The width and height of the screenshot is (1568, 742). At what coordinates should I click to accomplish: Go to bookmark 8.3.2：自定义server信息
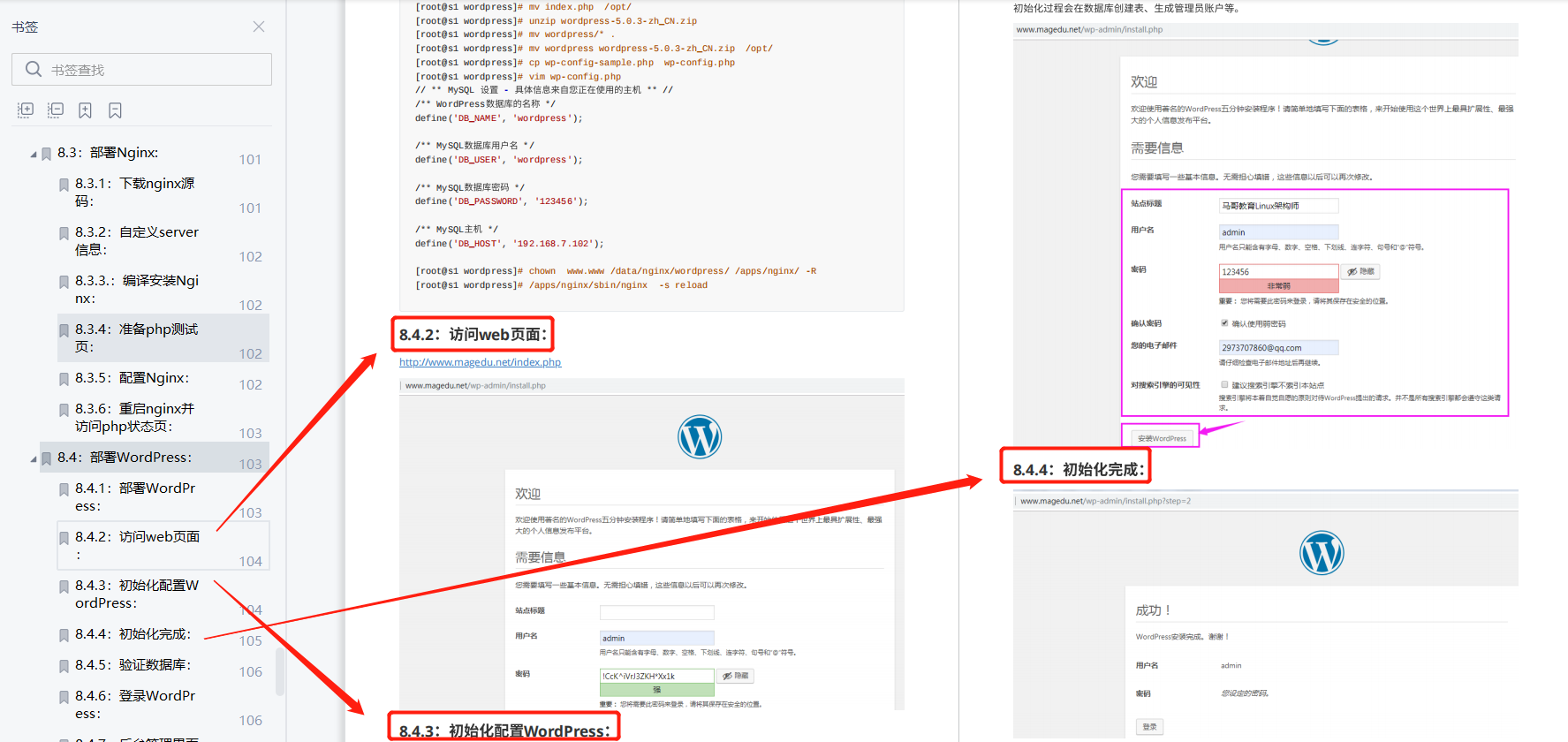137,240
